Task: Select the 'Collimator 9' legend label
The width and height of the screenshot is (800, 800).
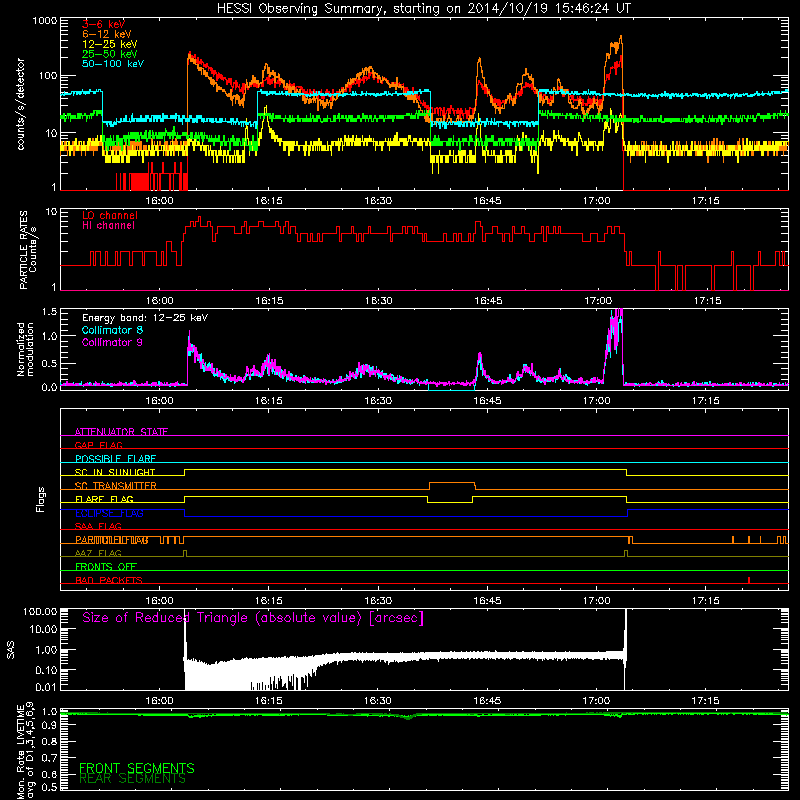Action: pos(112,342)
